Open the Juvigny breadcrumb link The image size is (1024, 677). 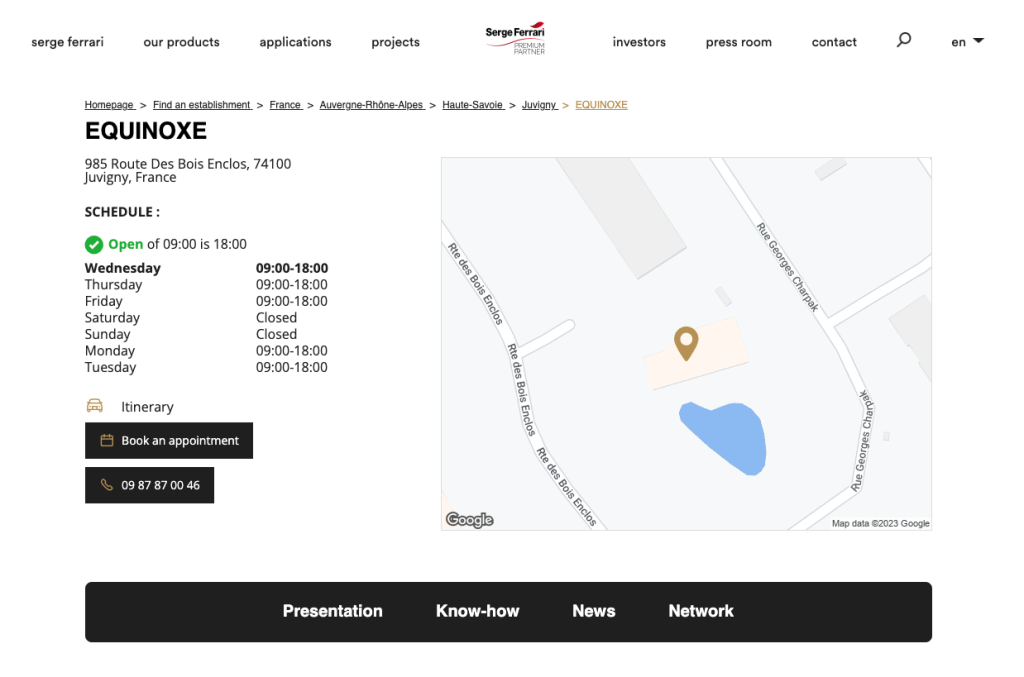tap(539, 104)
